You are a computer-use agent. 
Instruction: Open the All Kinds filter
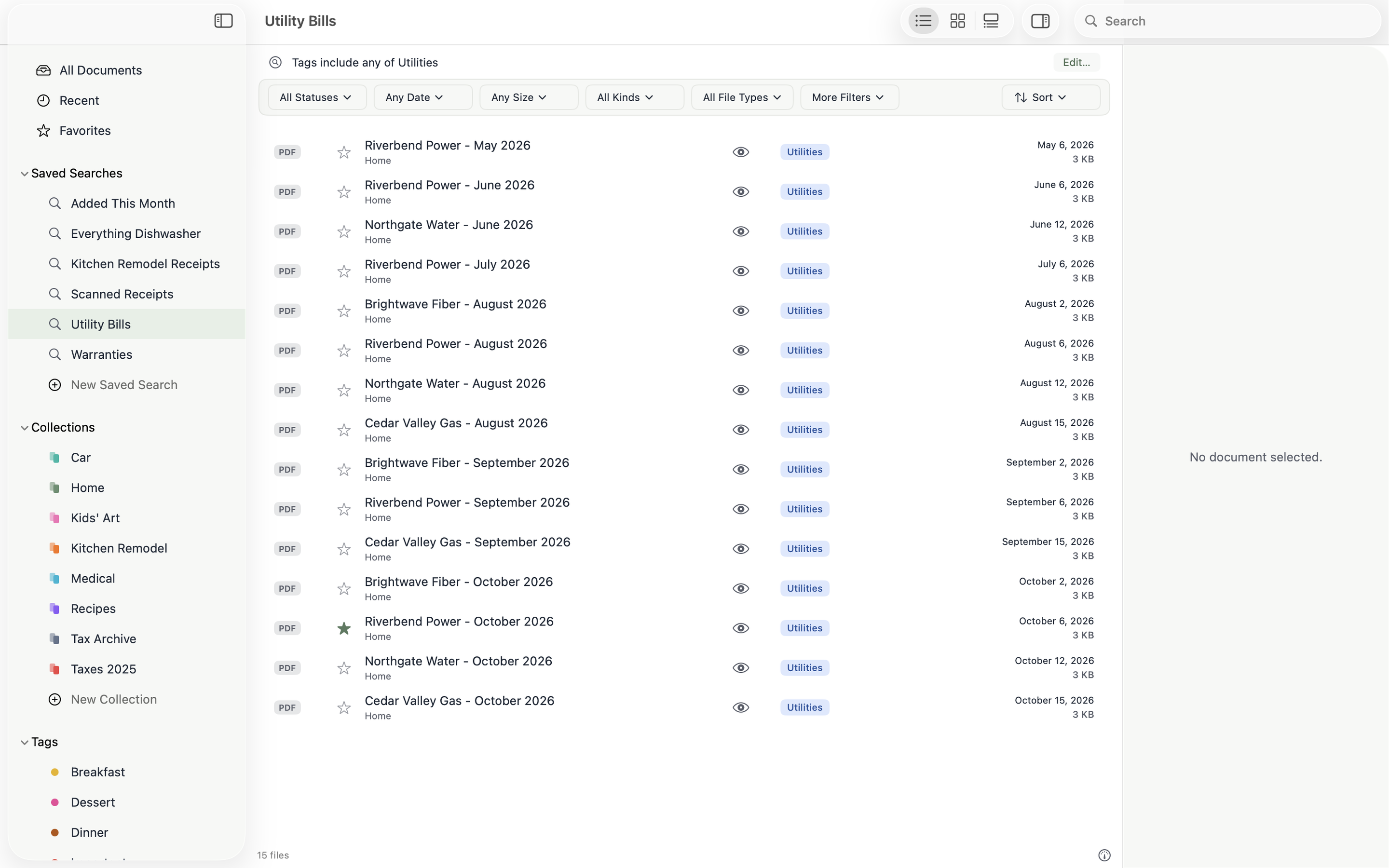click(x=634, y=97)
